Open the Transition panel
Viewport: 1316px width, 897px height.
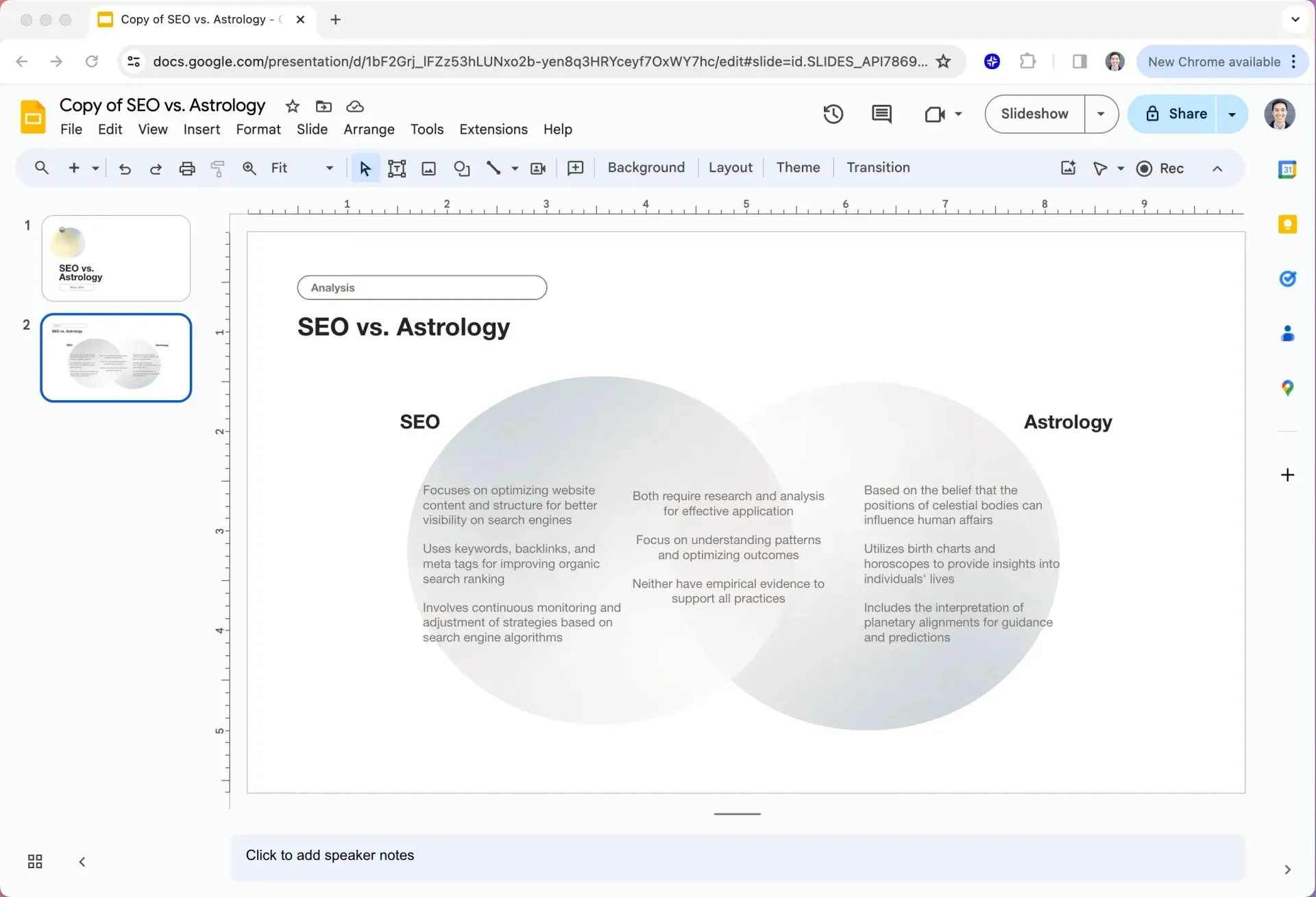pyautogui.click(x=878, y=168)
